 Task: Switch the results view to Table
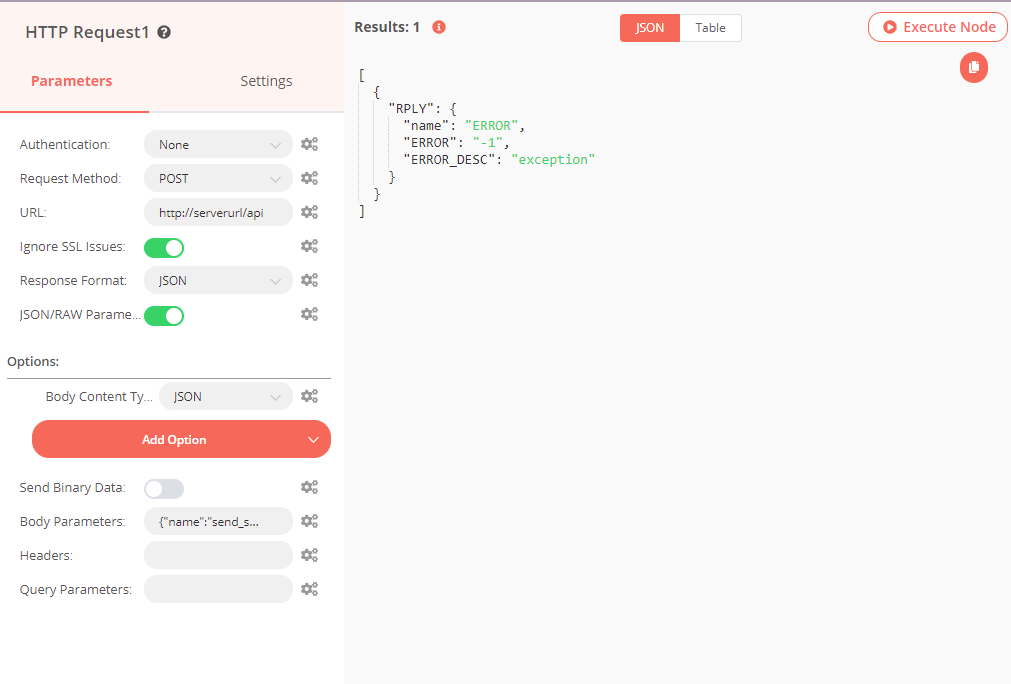coord(710,28)
